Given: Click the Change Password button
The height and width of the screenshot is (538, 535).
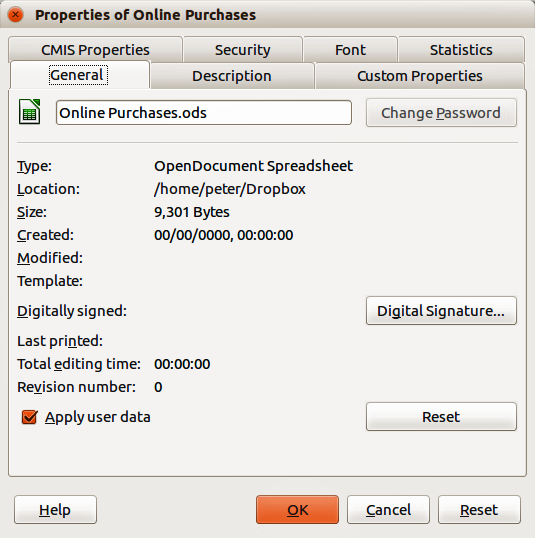Looking at the screenshot, I should (441, 113).
